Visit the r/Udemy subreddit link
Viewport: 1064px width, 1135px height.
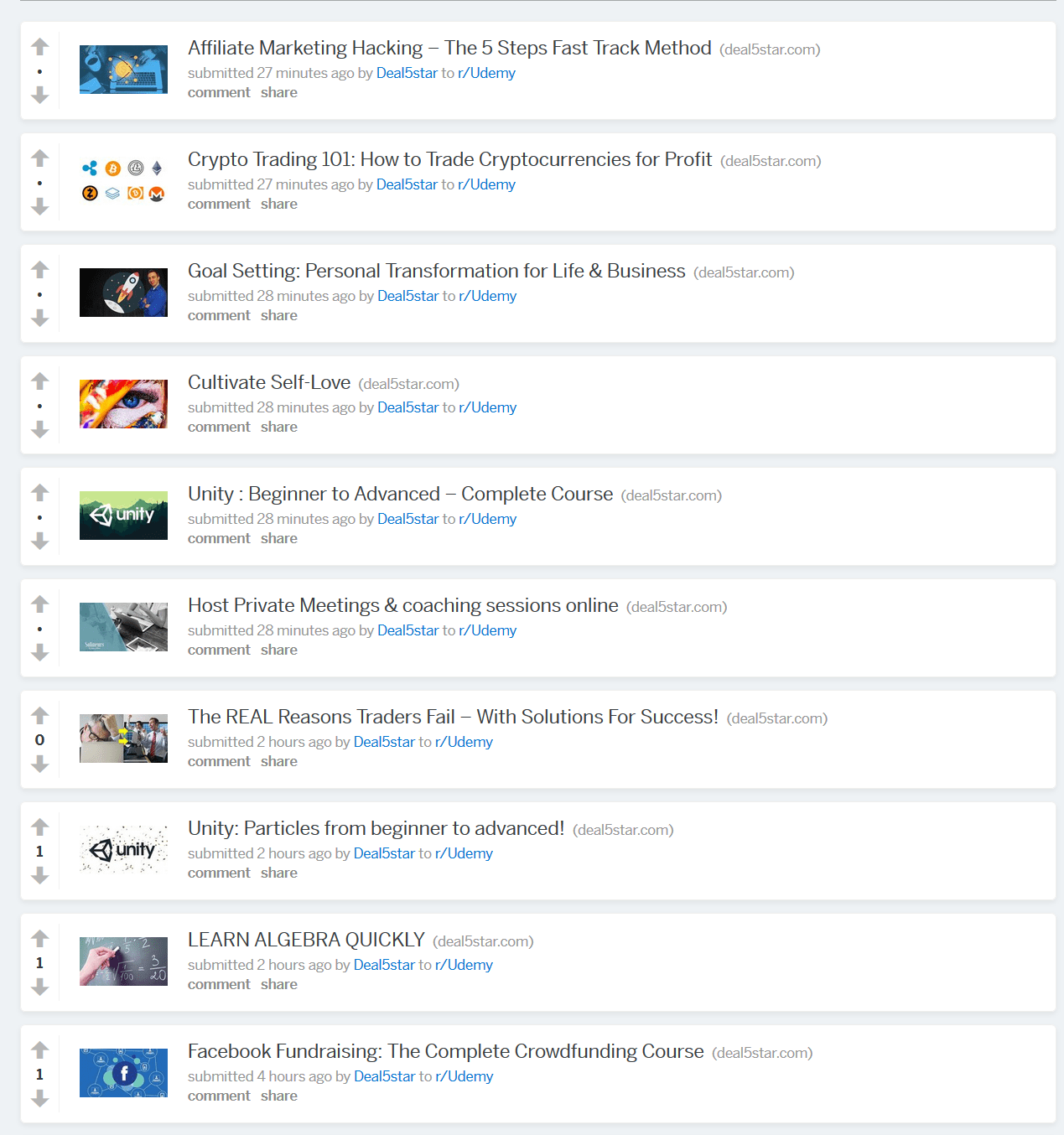[486, 73]
